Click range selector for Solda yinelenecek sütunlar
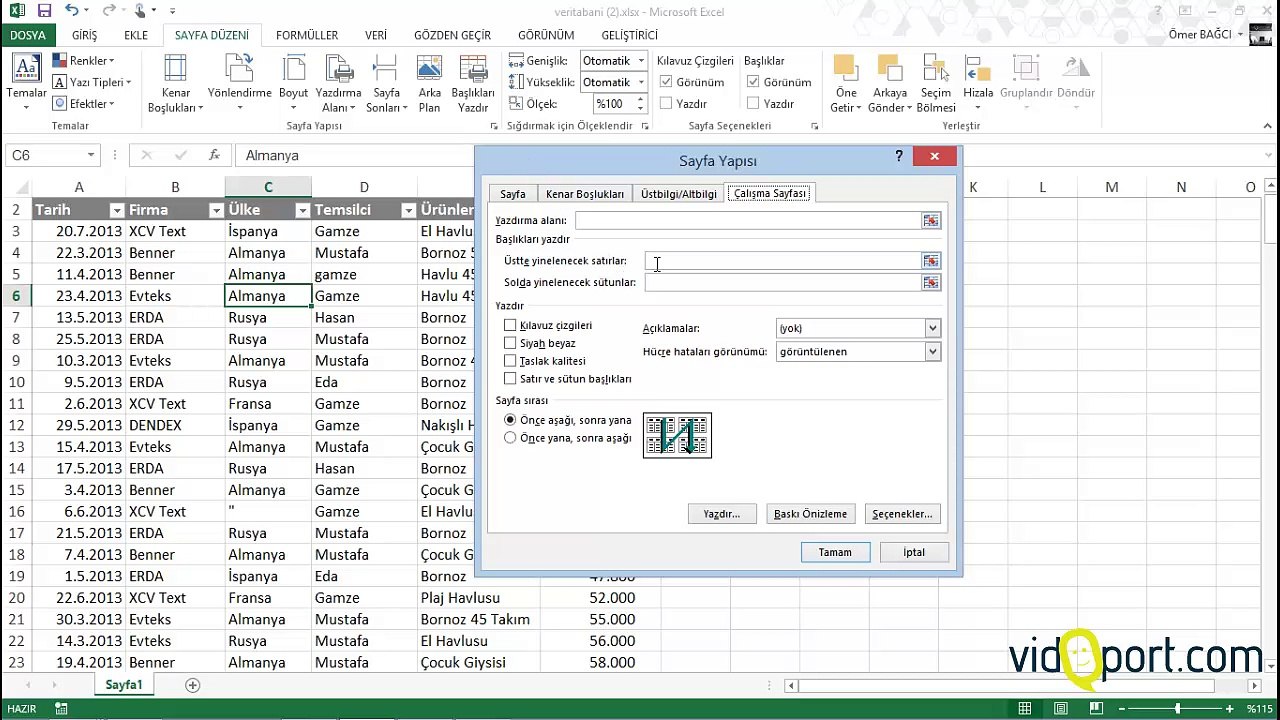 (x=931, y=282)
